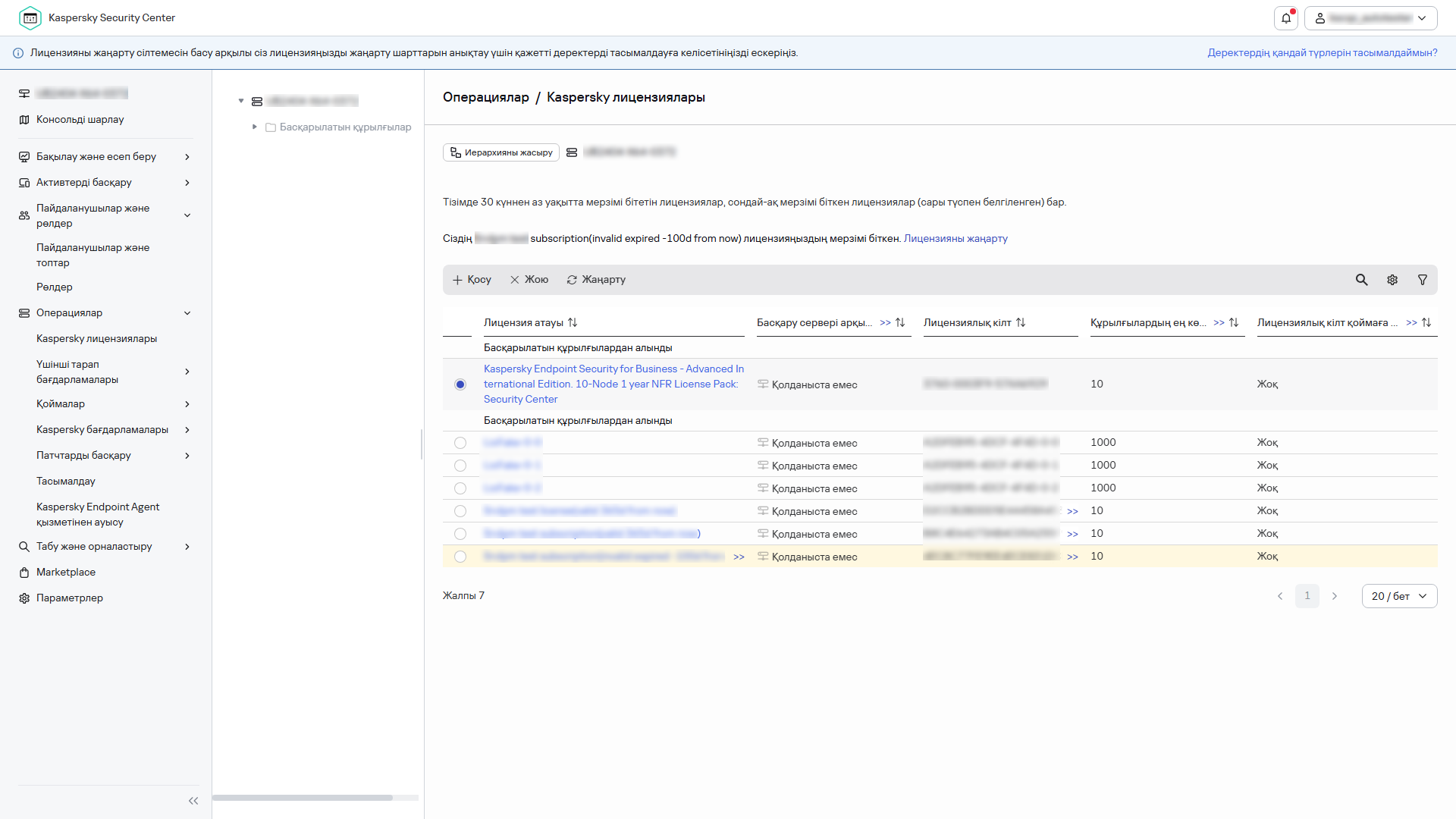The image size is (1456, 819).
Task: Open the 20 / бет page size dropdown
Action: pyautogui.click(x=1399, y=596)
